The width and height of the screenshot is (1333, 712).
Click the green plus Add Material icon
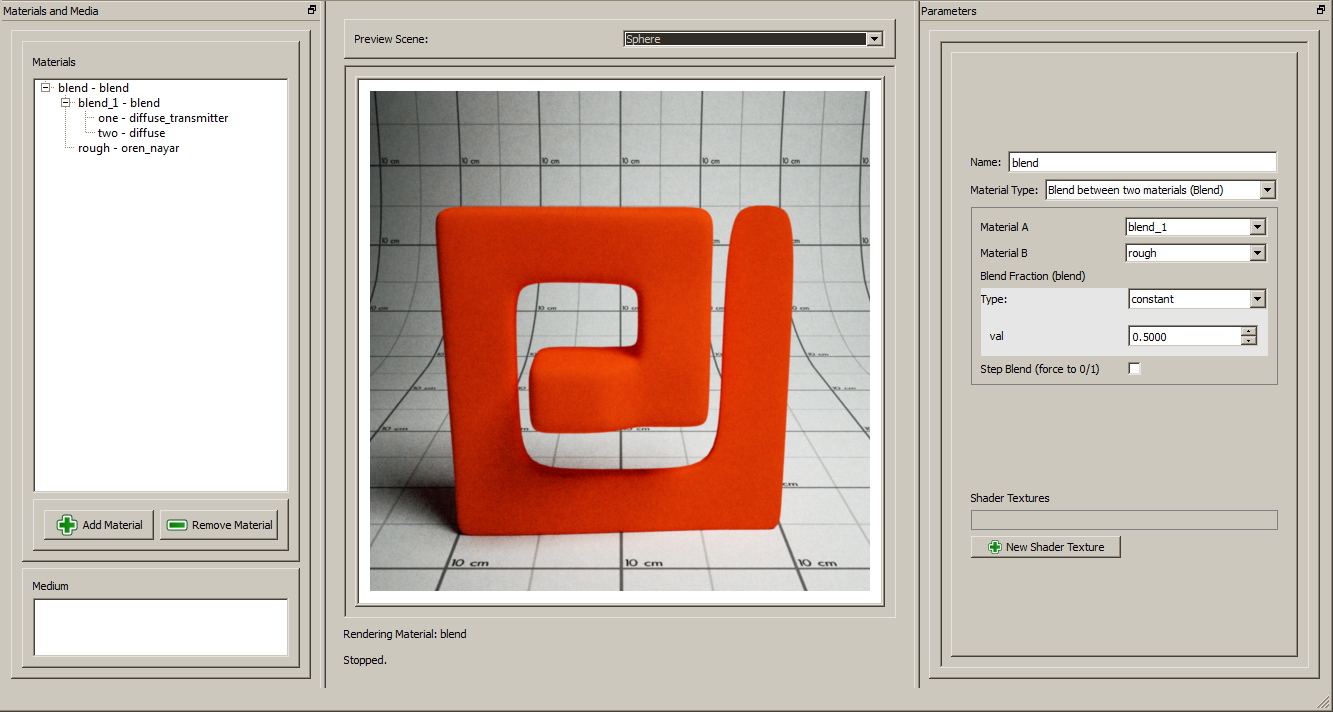coord(67,525)
